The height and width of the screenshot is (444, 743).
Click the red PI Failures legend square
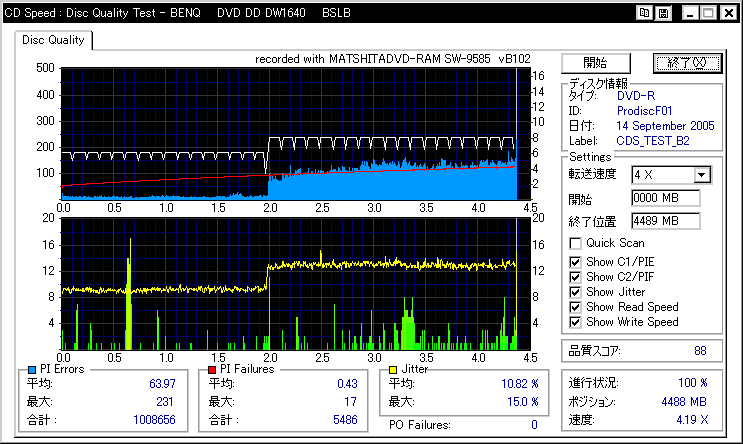click(x=211, y=370)
